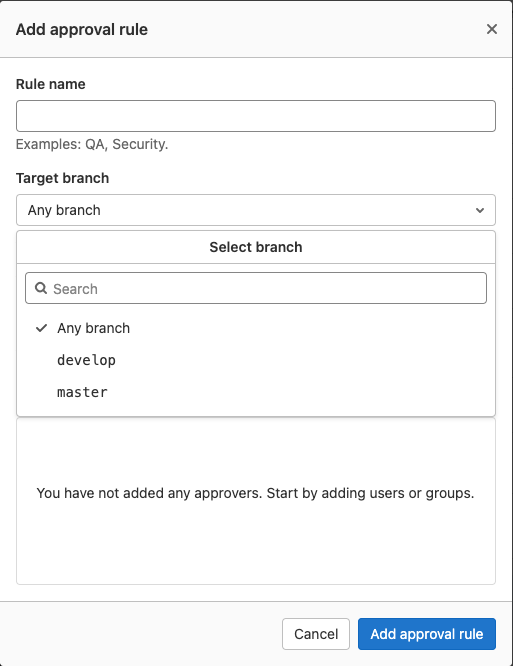Select the Any branch option
Viewport: 513px width, 666px height.
pos(256,328)
